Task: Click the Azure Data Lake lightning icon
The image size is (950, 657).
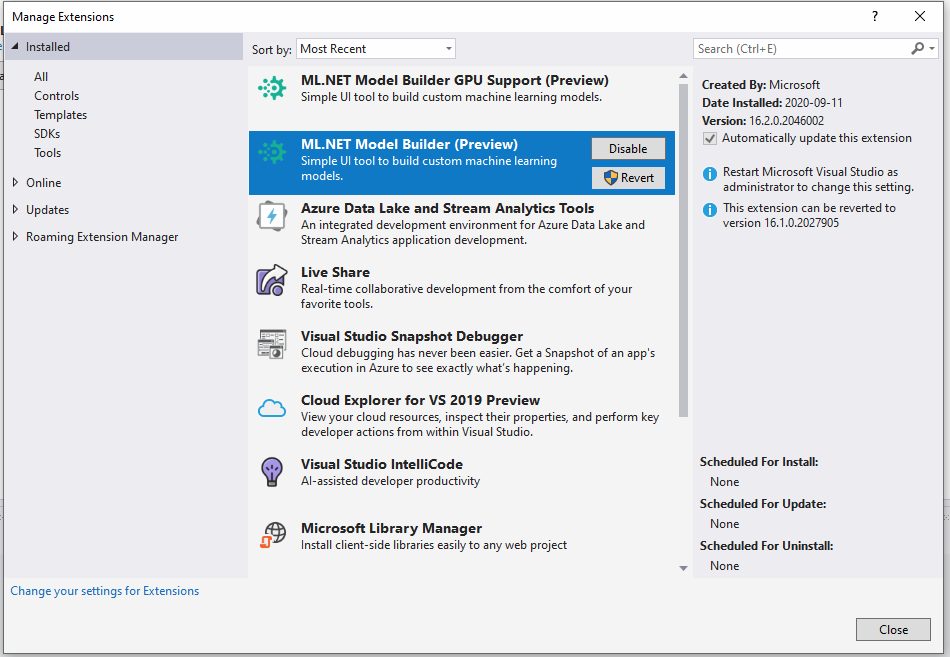Action: click(270, 216)
